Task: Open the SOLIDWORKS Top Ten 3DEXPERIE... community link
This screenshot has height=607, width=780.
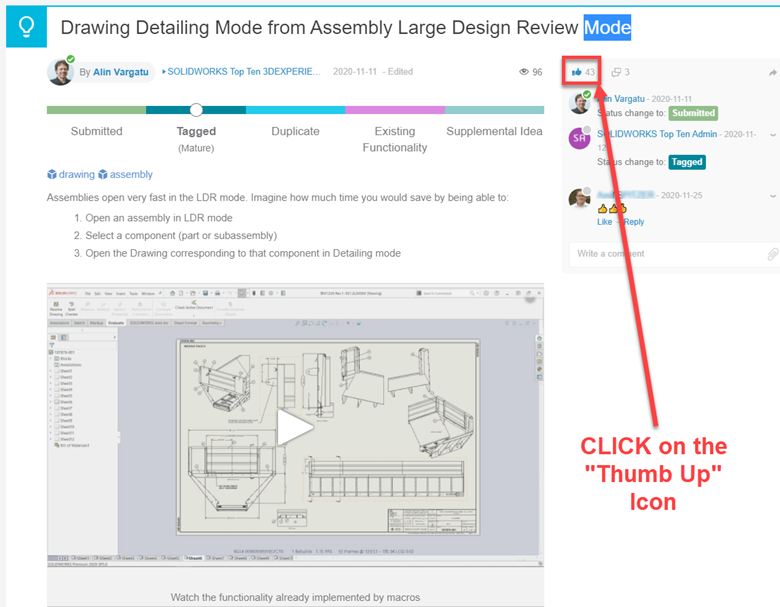Action: pos(242,72)
